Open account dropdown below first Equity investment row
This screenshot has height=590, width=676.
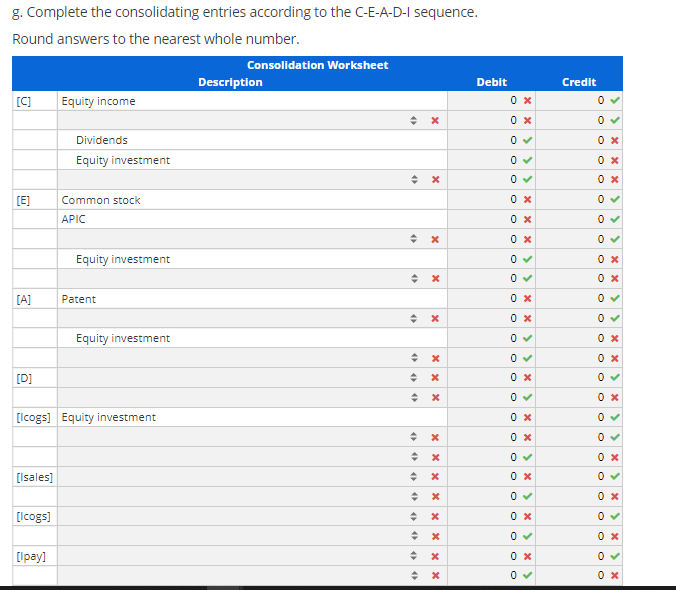252,179
